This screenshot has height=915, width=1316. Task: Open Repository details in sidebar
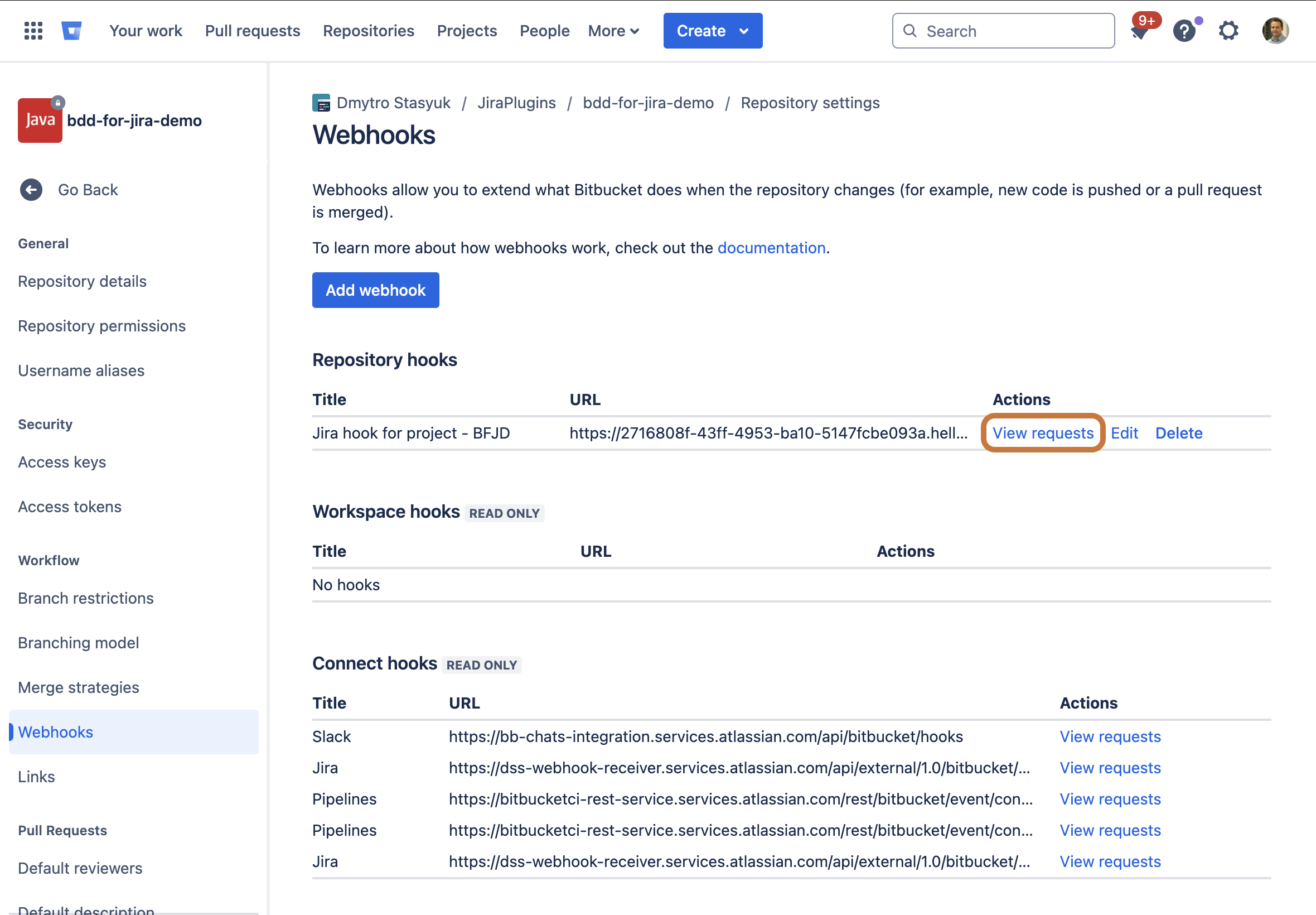[82, 282]
